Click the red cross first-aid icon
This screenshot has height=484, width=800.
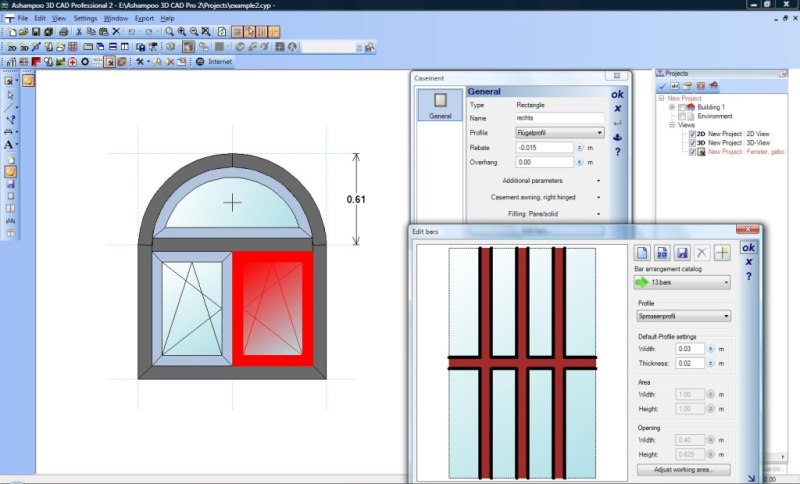click(x=72, y=62)
